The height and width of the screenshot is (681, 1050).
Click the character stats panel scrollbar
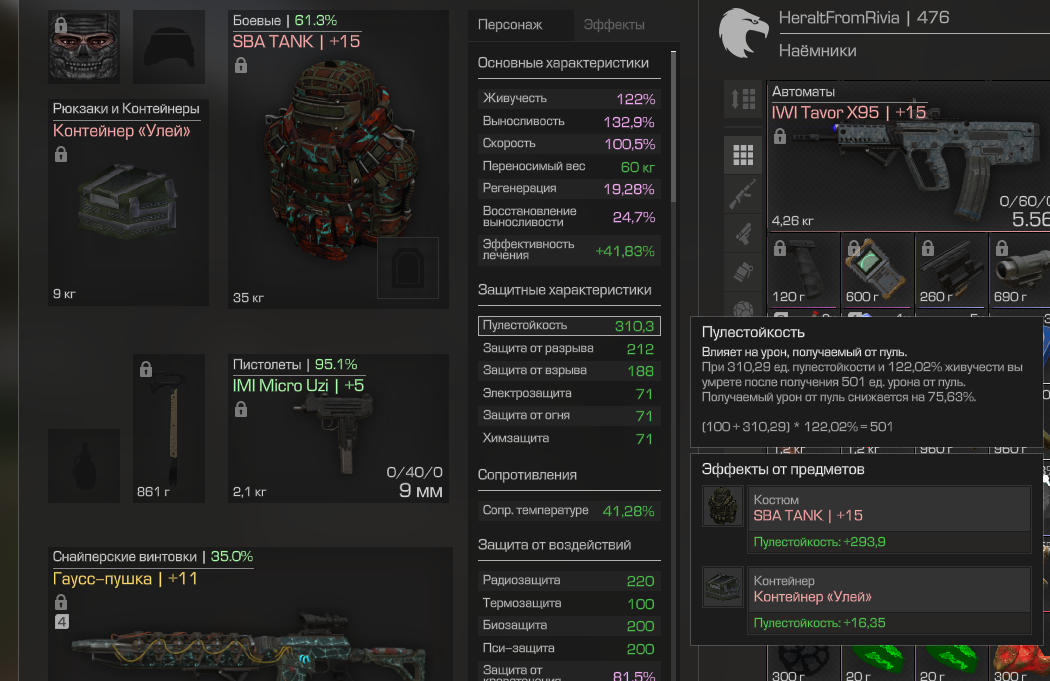pyautogui.click(x=673, y=127)
